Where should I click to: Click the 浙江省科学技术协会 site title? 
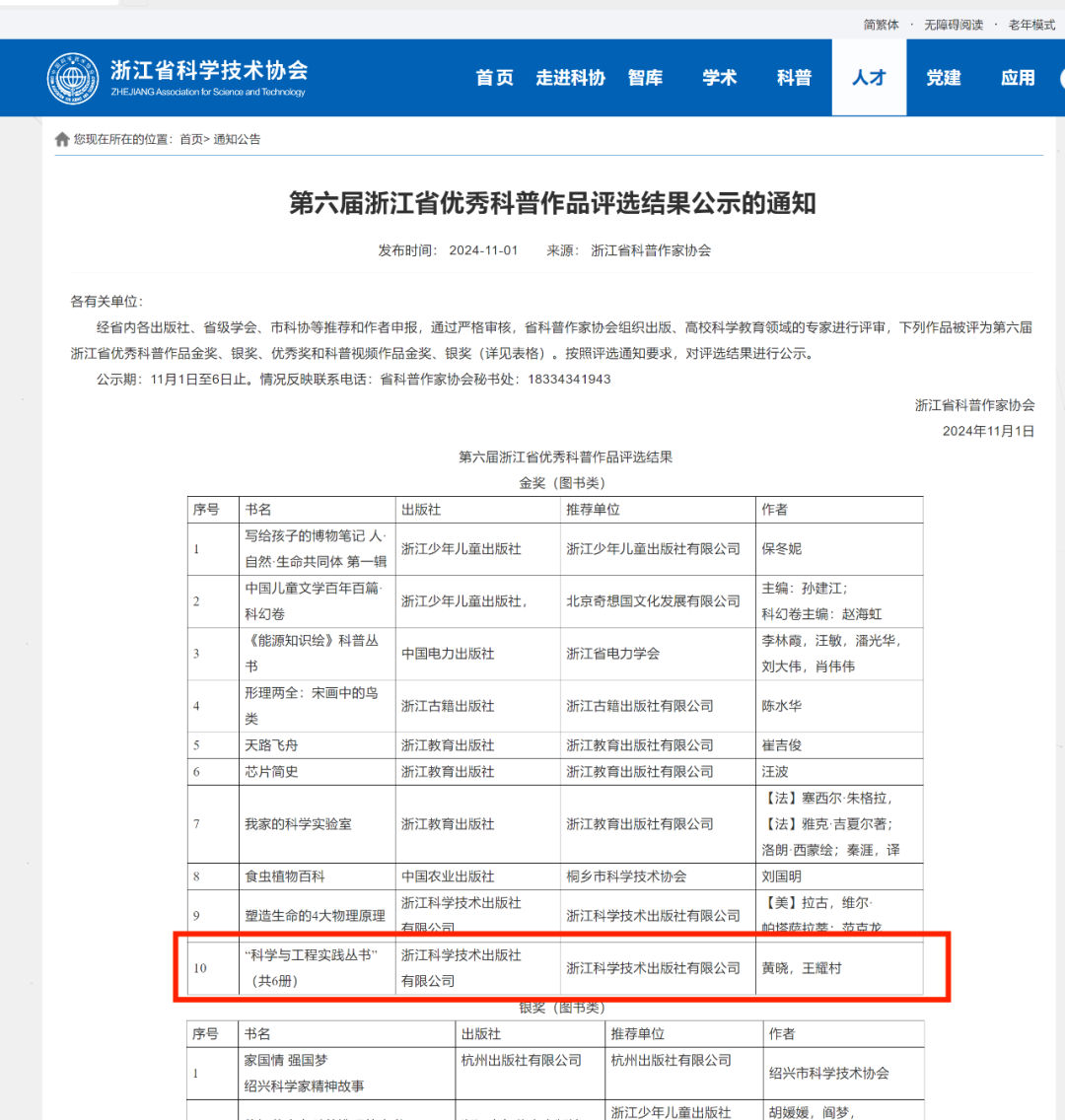click(x=209, y=70)
